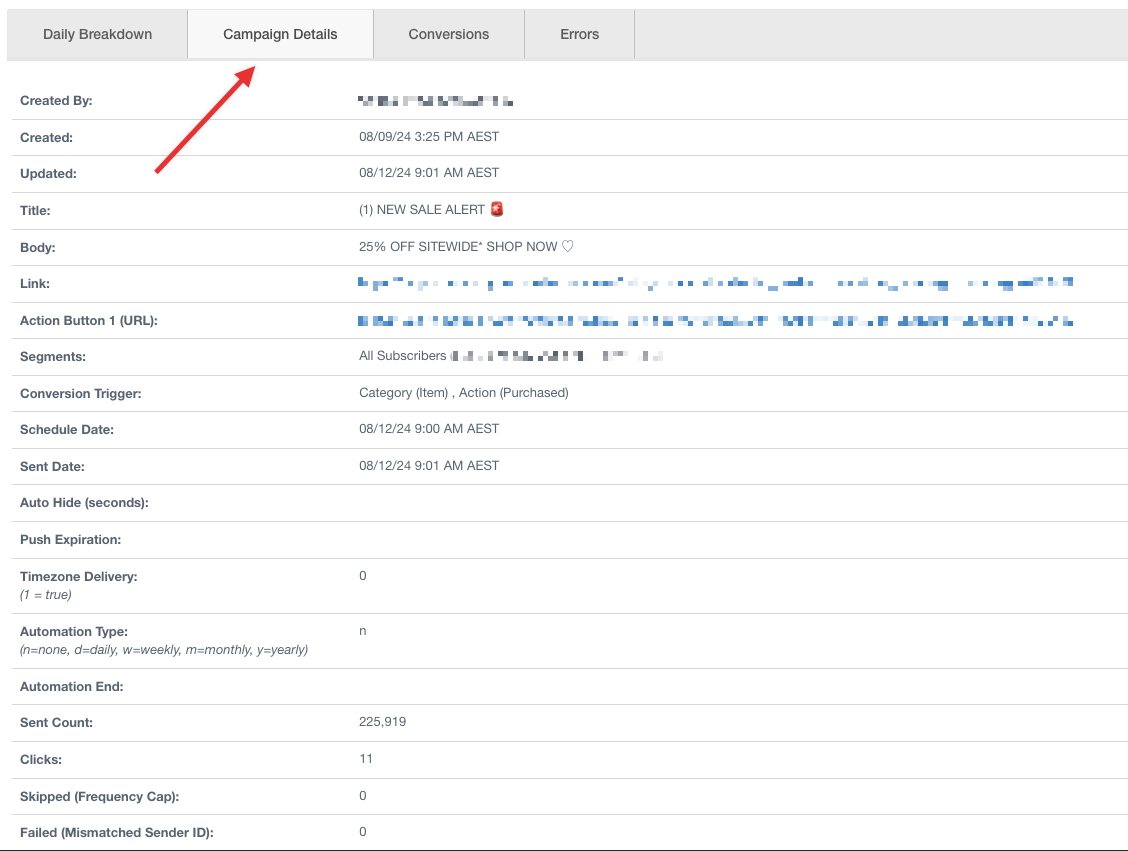The height and width of the screenshot is (851, 1128).
Task: Open the Conversions tab
Action: pos(448,34)
